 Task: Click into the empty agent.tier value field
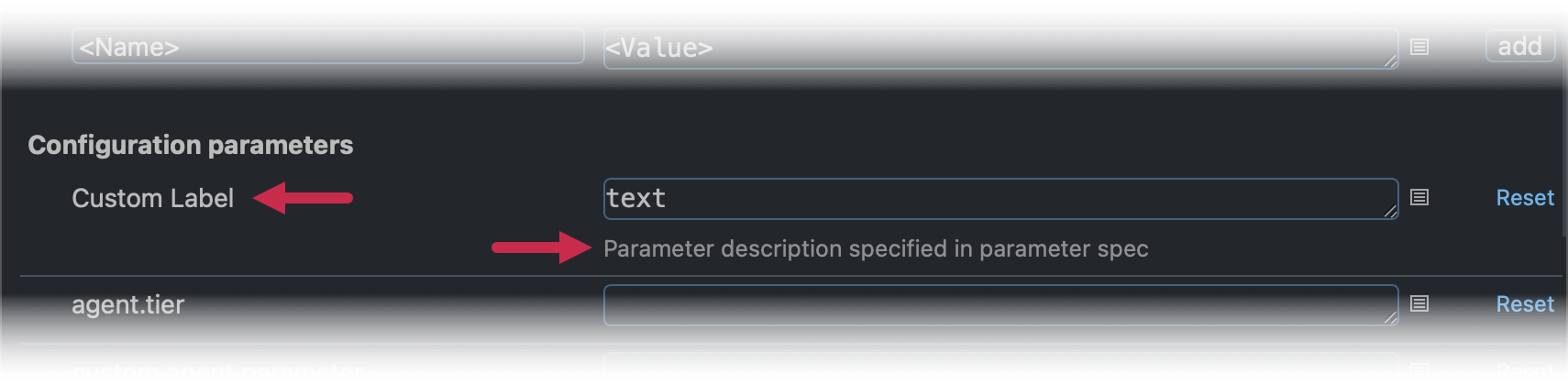coord(1000,305)
